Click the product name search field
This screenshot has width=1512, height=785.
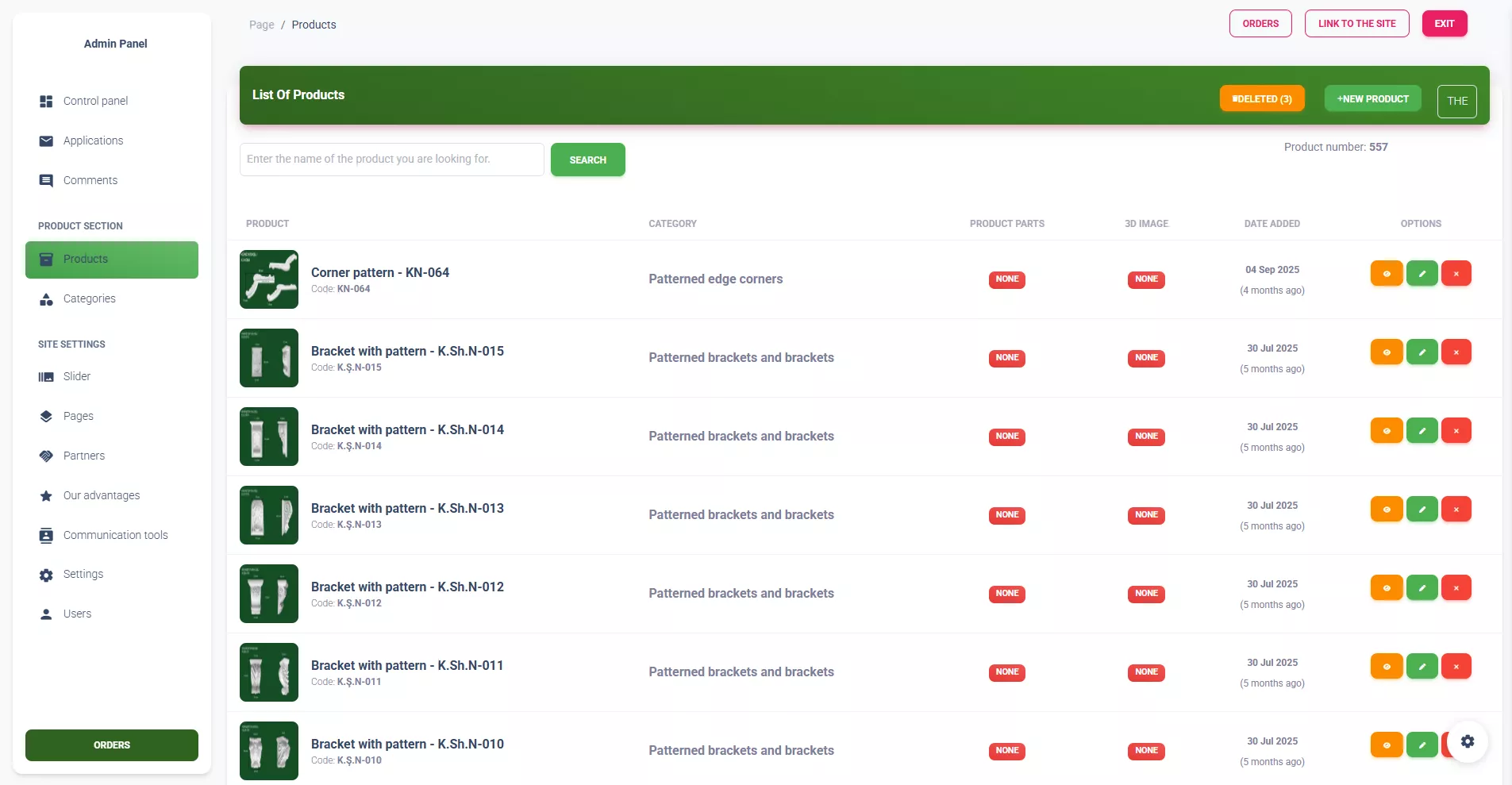point(391,160)
